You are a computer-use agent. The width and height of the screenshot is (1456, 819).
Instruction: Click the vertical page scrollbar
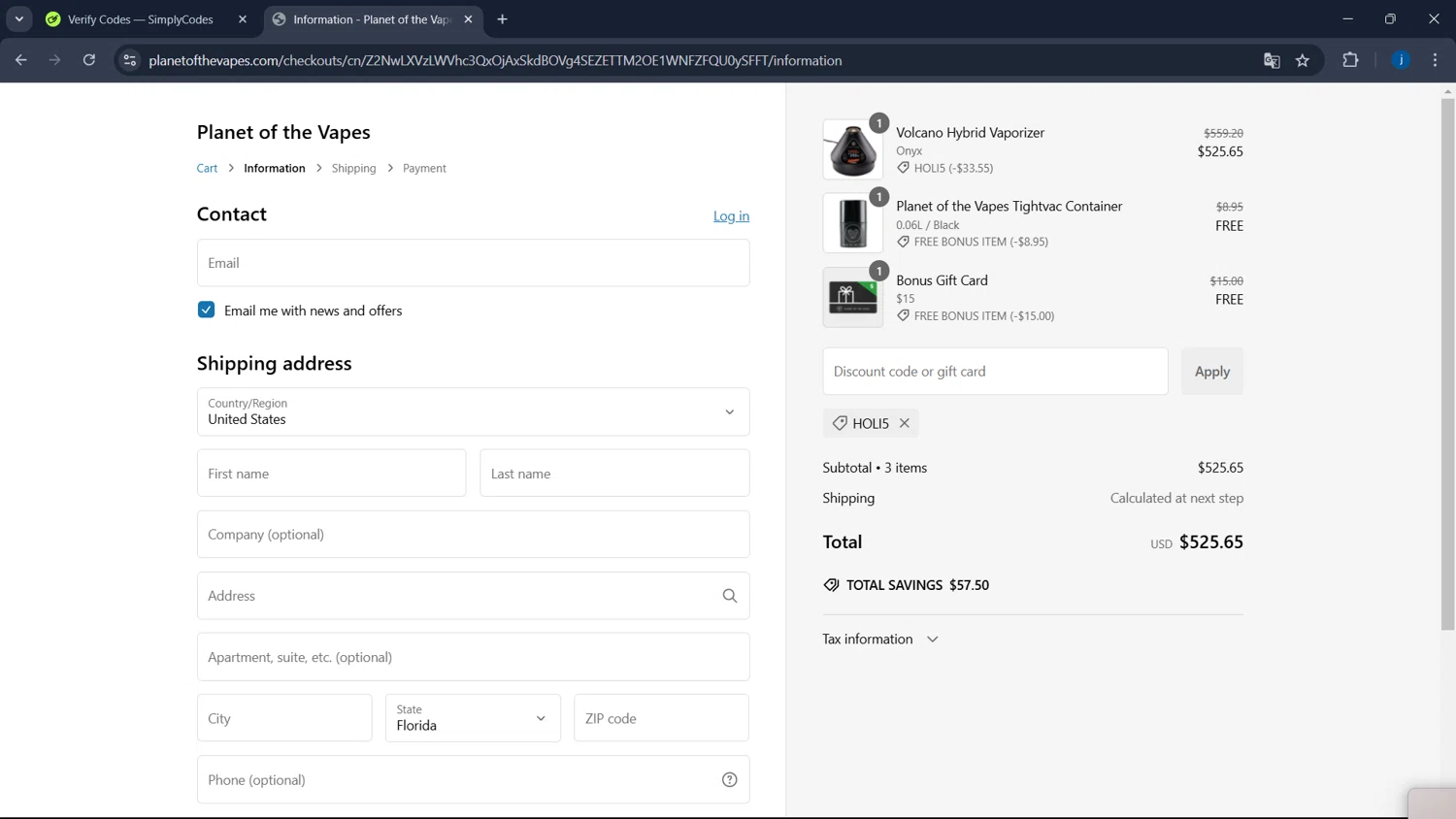[1447, 364]
